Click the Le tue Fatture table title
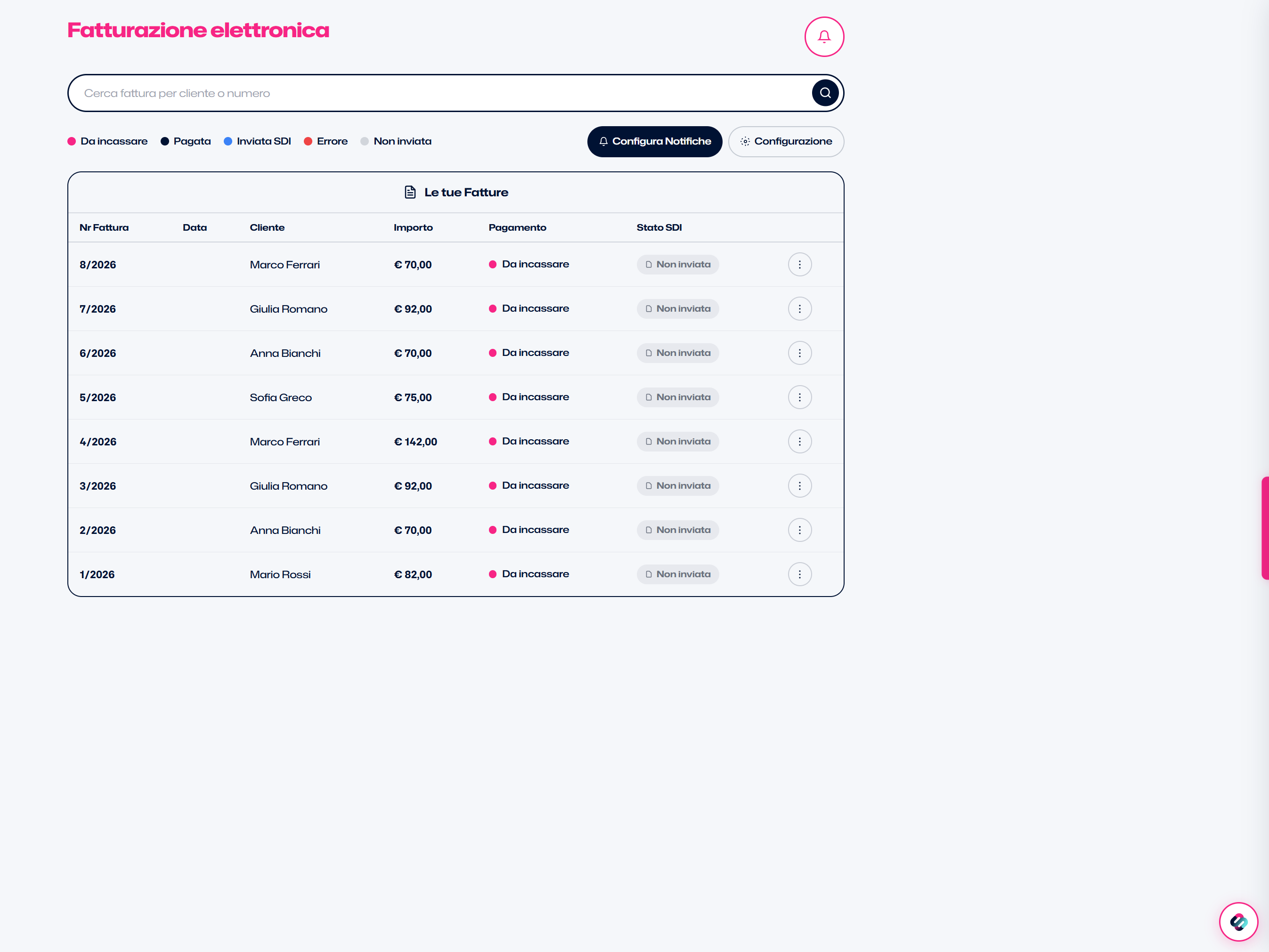 pyautogui.click(x=466, y=192)
